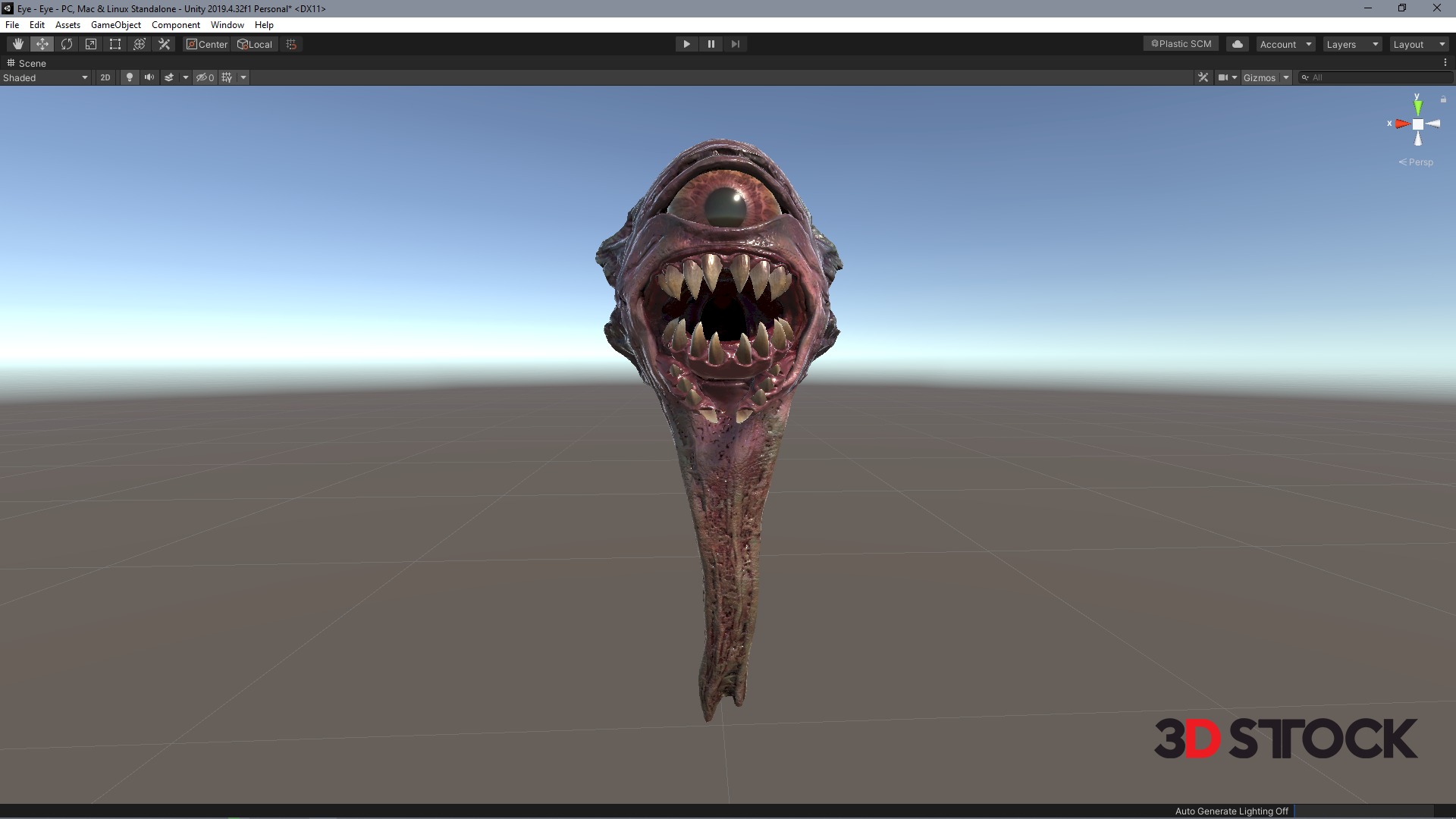Click the cloud services icon
This screenshot has height=819, width=1456.
click(1238, 44)
